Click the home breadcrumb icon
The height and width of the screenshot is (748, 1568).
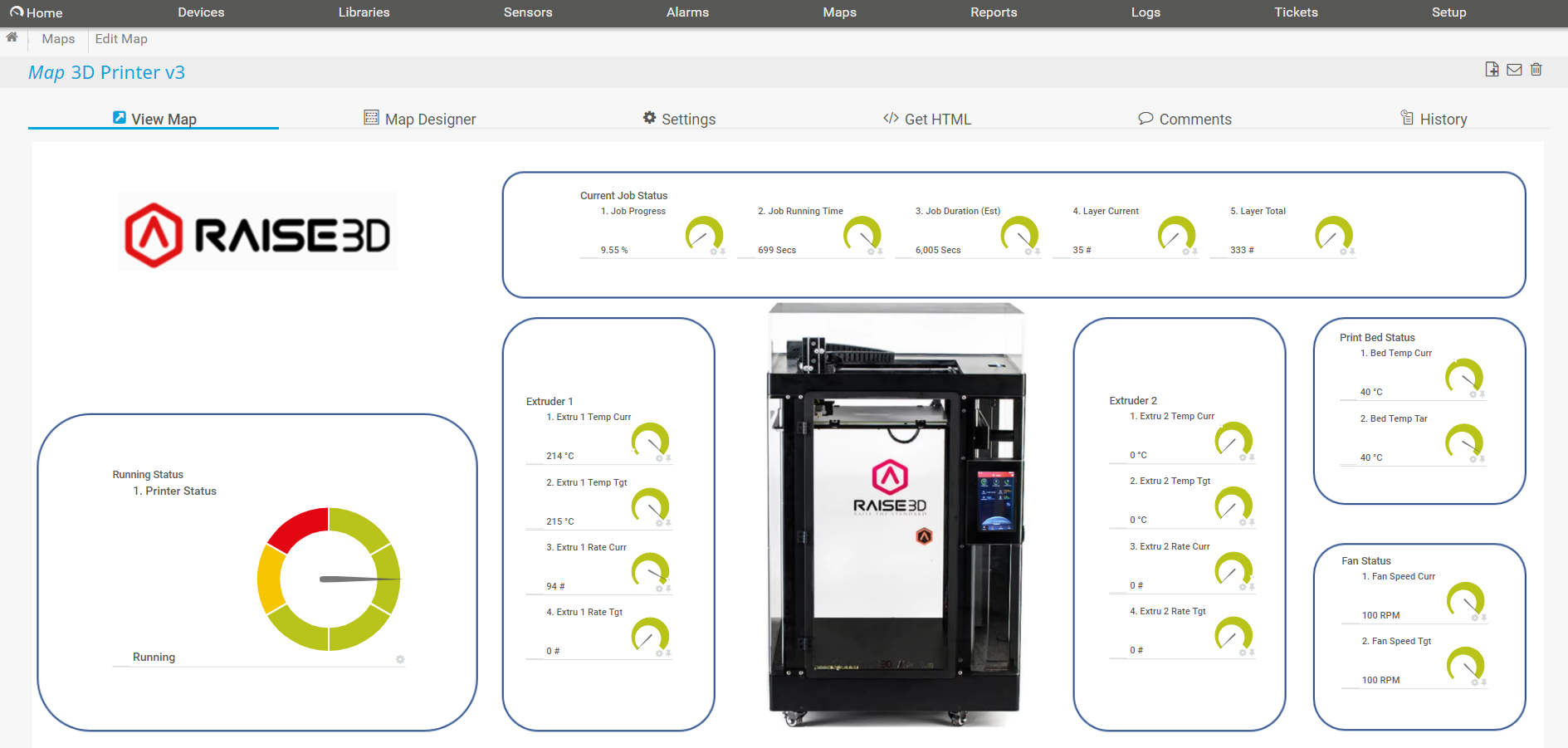pos(12,37)
